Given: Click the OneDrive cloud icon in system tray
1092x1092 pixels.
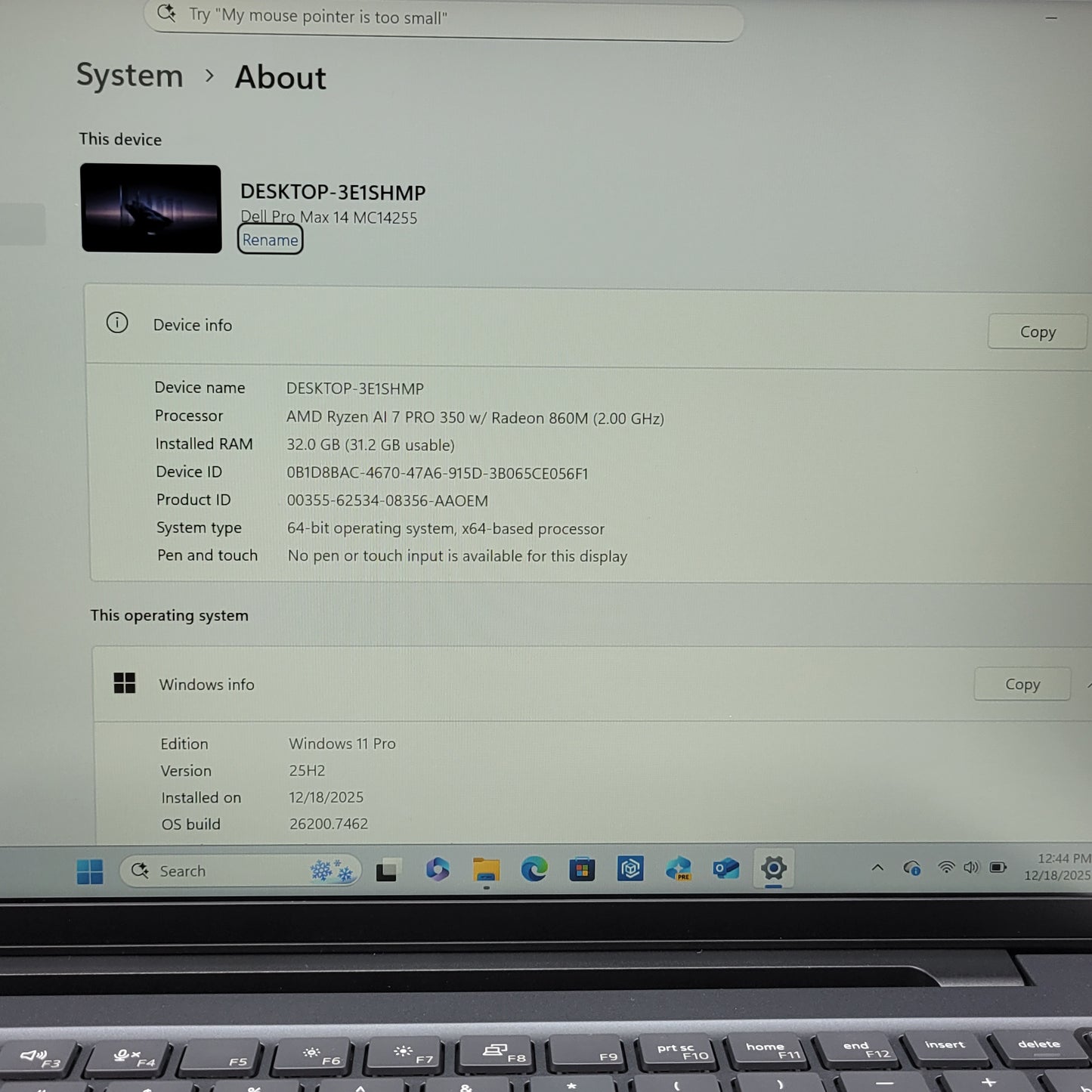Looking at the screenshot, I should point(913,868).
